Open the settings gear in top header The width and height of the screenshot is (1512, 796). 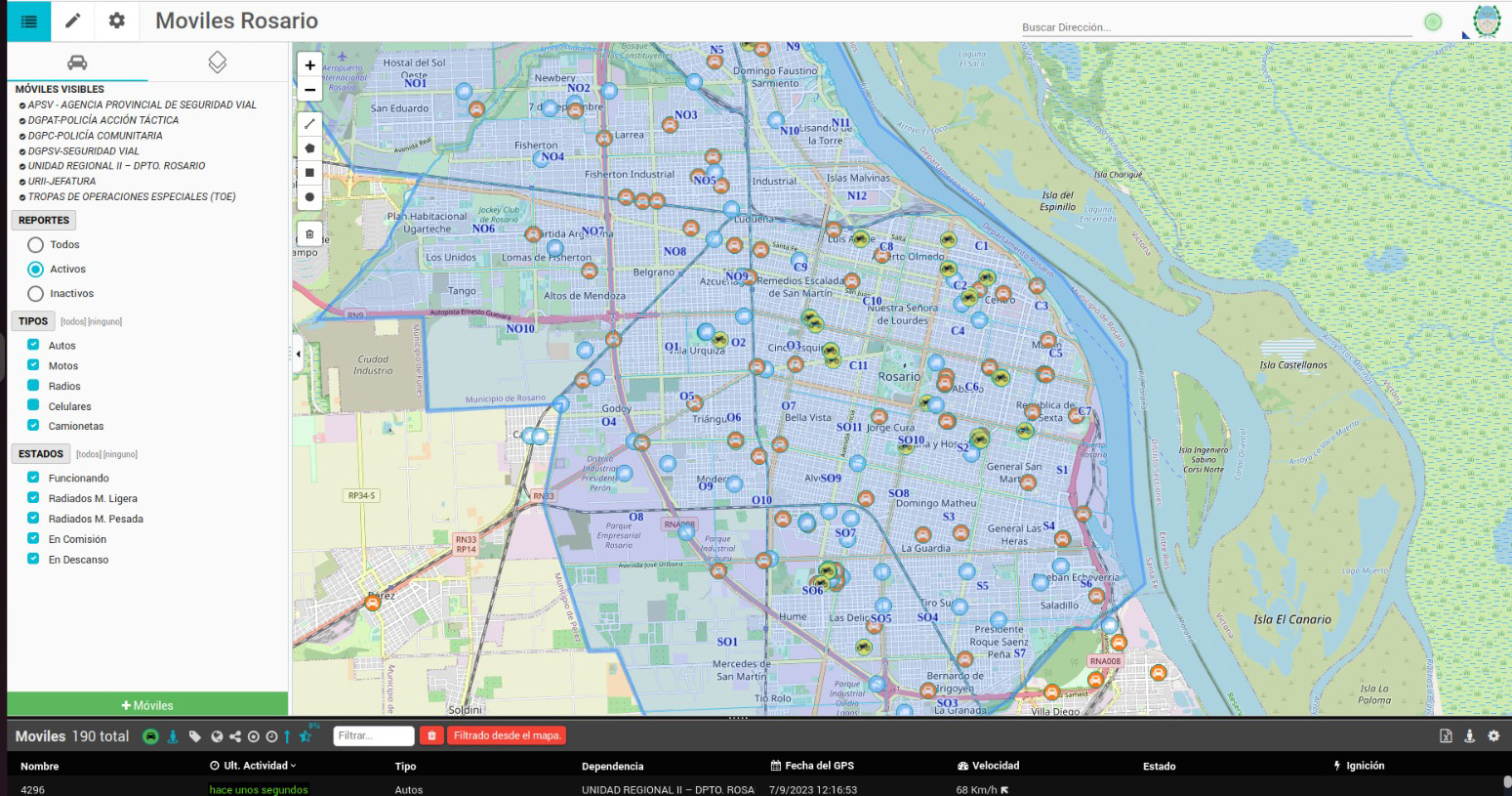(117, 21)
